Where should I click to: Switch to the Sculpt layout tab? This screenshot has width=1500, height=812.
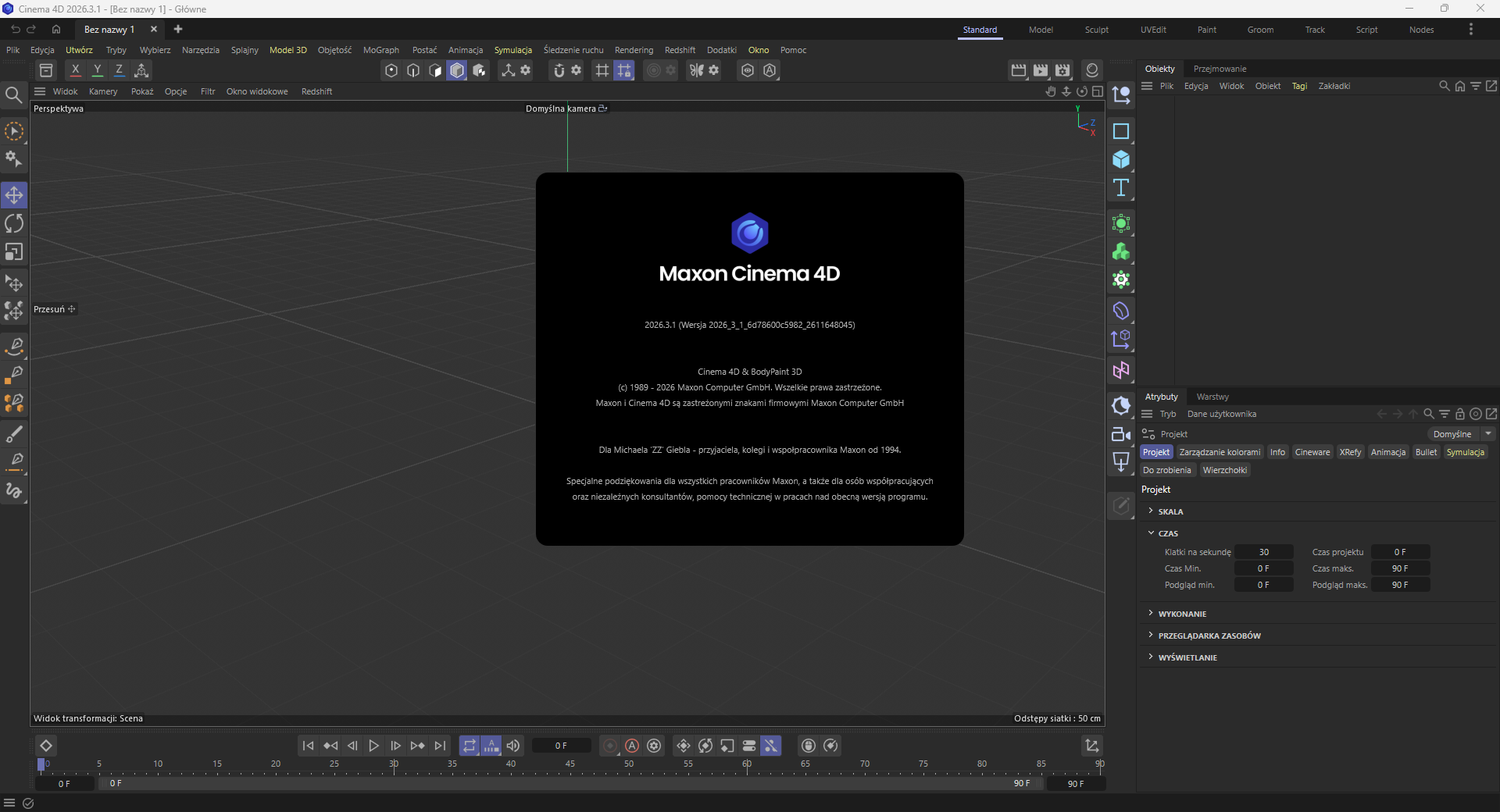pos(1097,30)
